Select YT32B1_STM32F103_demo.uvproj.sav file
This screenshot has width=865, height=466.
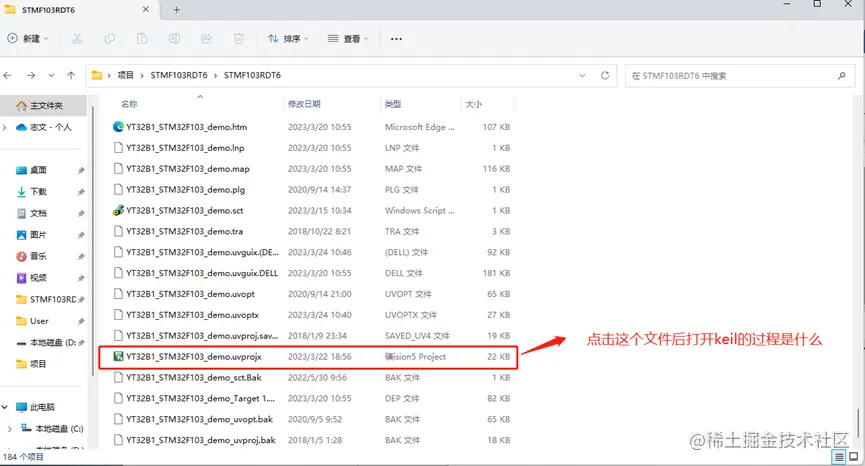tap(312, 336)
